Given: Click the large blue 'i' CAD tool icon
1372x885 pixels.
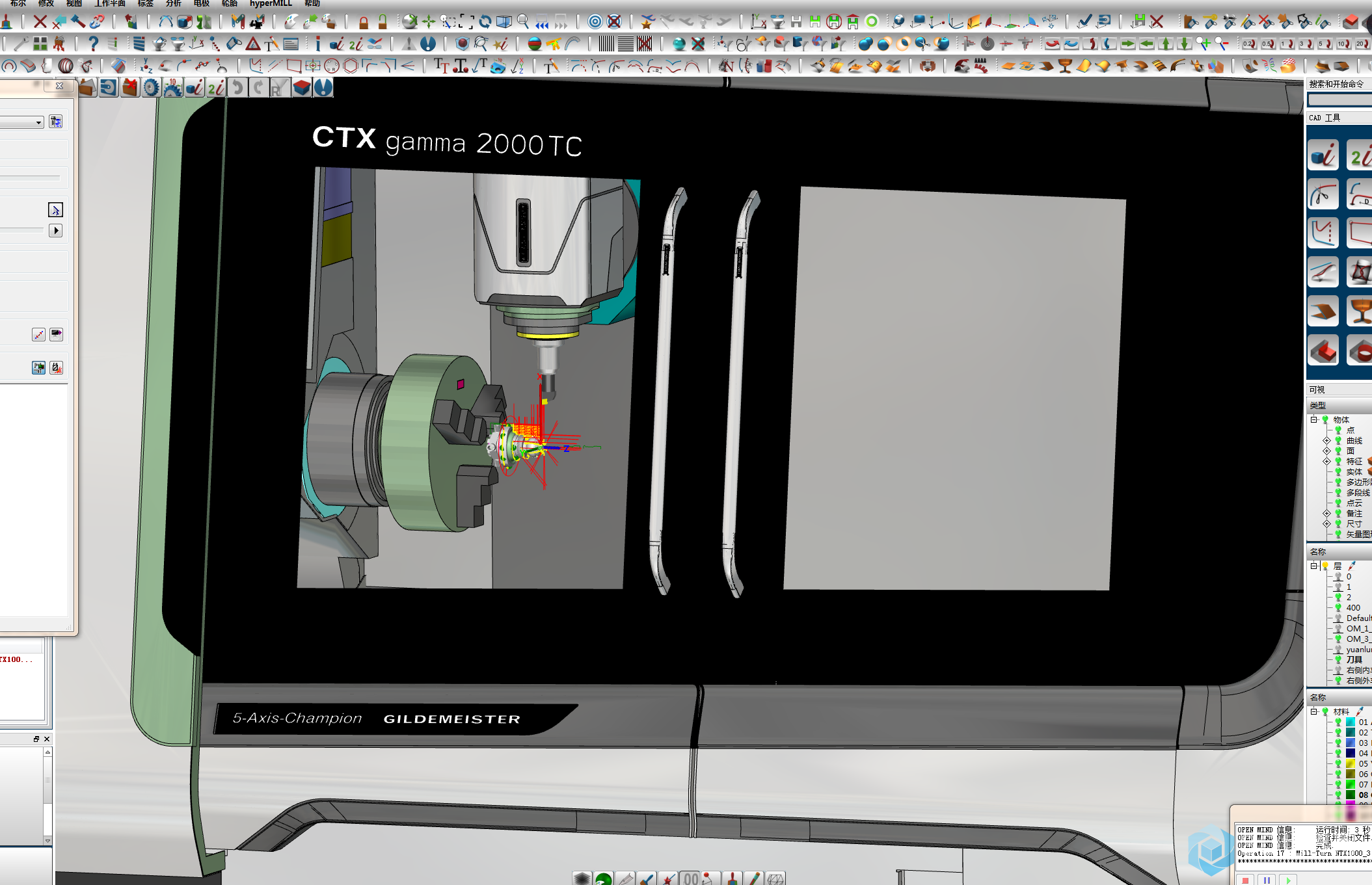Looking at the screenshot, I should point(1323,155).
